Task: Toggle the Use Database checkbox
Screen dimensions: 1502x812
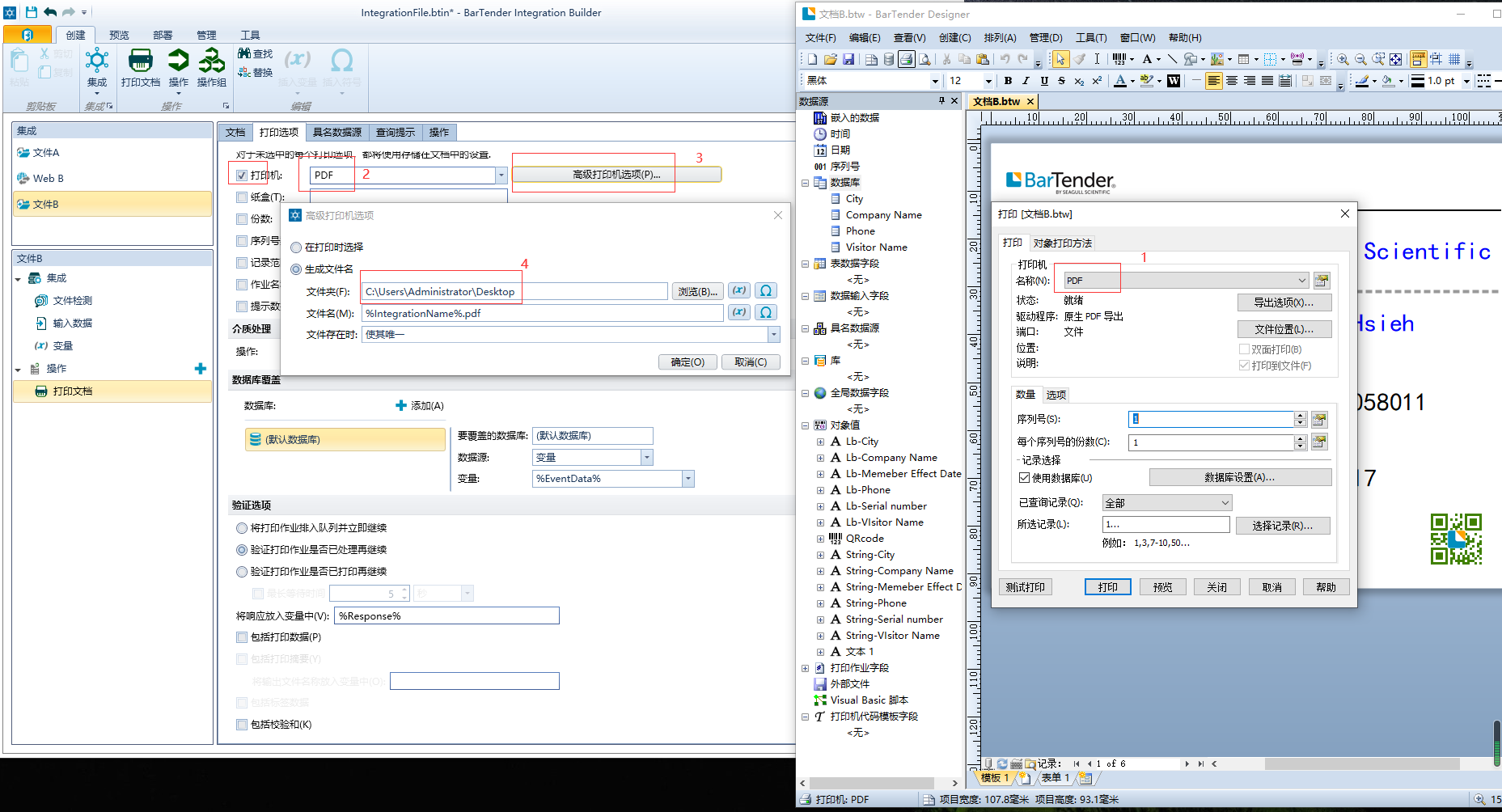Action: coord(1024,478)
